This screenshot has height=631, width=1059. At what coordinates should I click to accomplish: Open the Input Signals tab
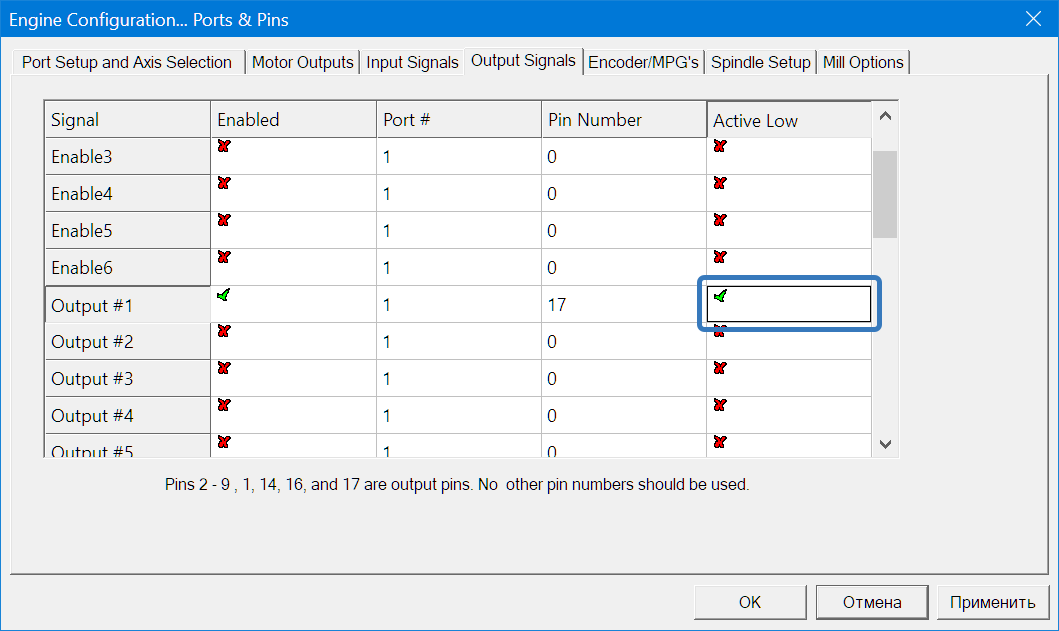tap(412, 62)
